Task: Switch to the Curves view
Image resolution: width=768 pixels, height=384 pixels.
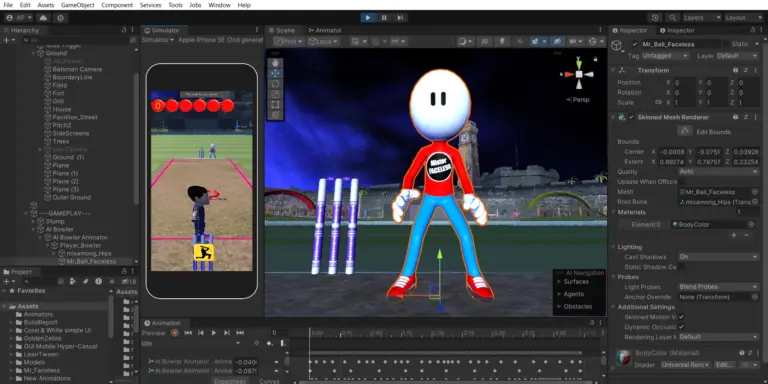Action: pos(269,381)
